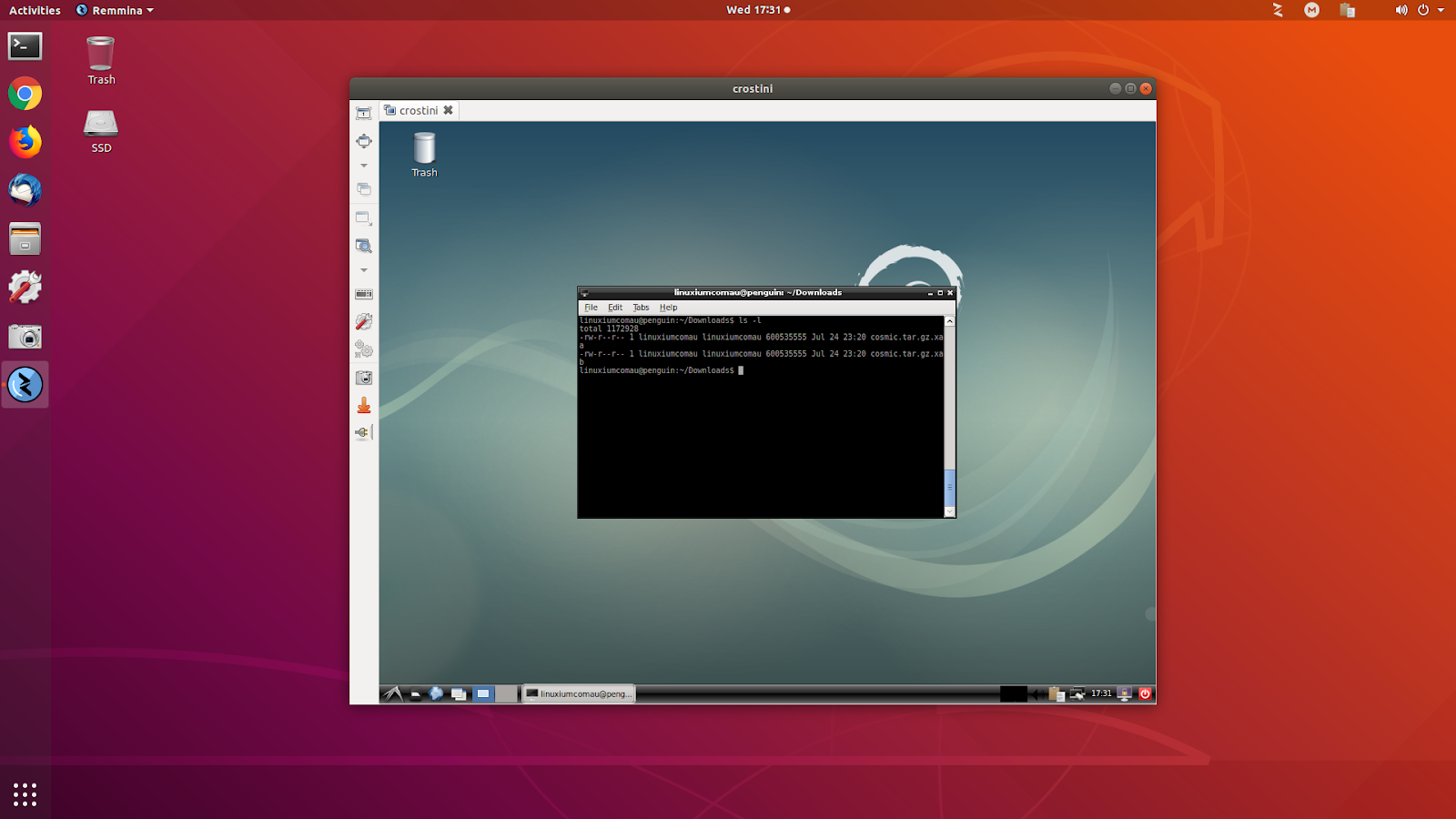The image size is (1456, 819).
Task: Mute audio via the remote taskbar speaker icon
Action: (1037, 693)
